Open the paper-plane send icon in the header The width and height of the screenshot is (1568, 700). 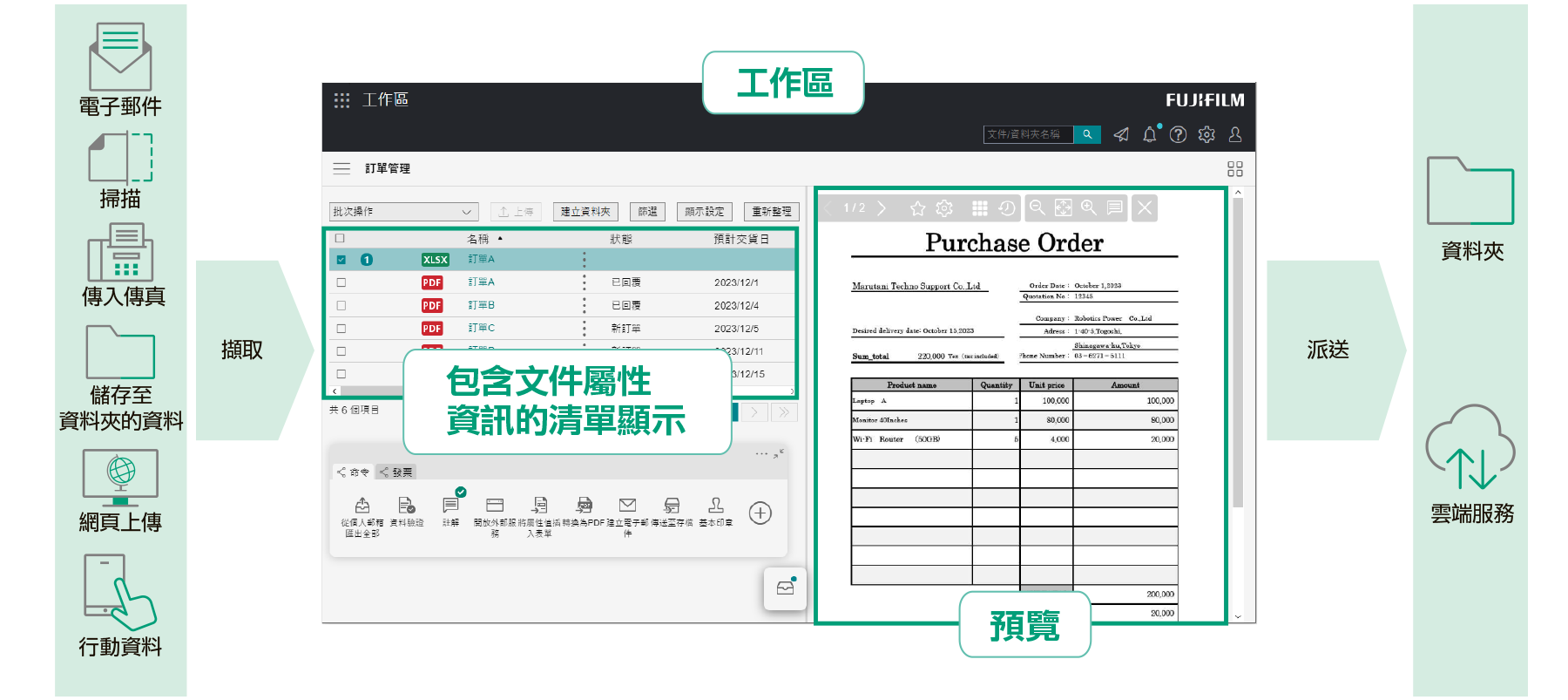click(x=1121, y=134)
